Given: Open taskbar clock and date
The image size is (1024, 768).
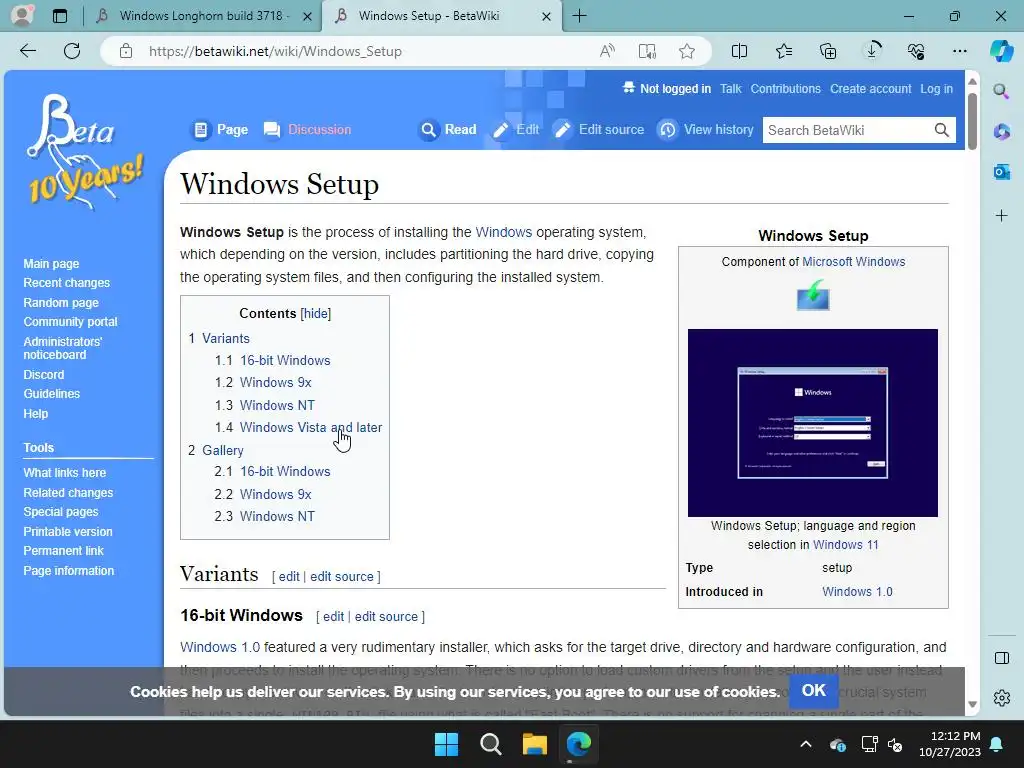Looking at the screenshot, I should click(x=950, y=744).
